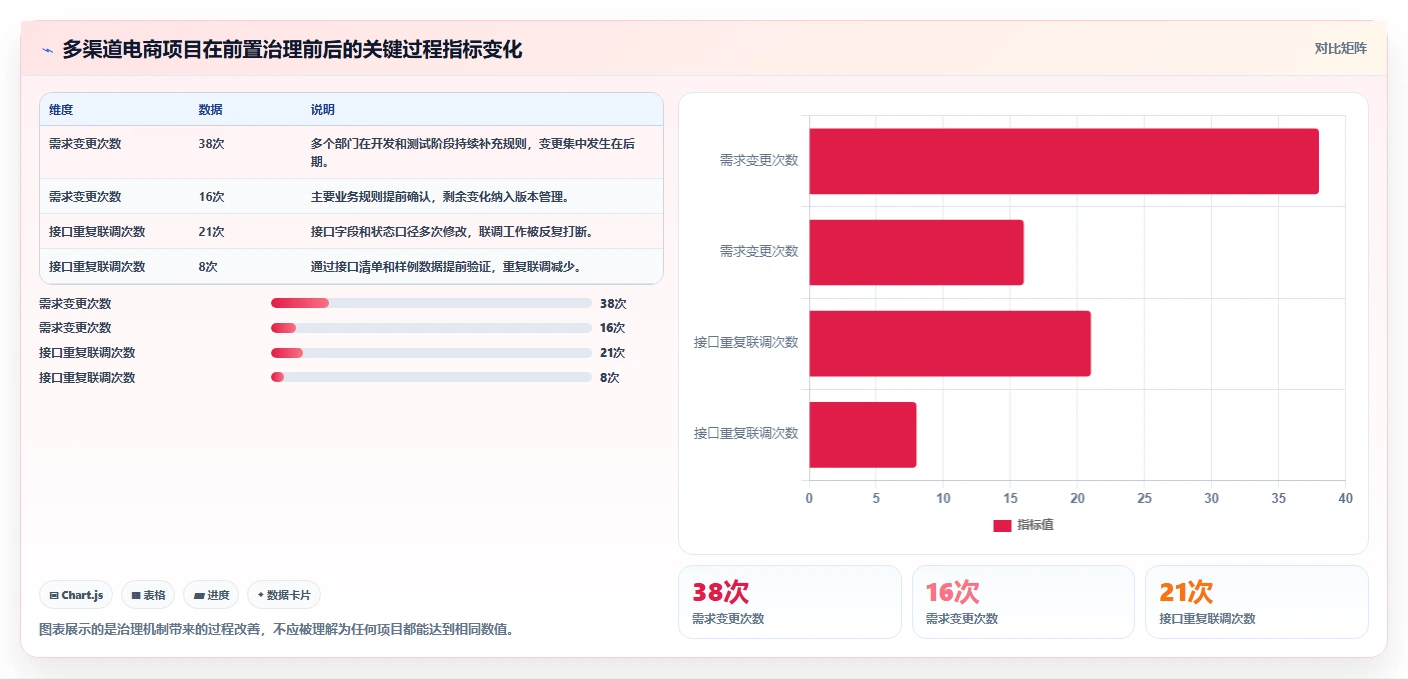Click the table's 需求变更次数 cell in the 38次 row
The image size is (1408, 679).
click(85, 143)
